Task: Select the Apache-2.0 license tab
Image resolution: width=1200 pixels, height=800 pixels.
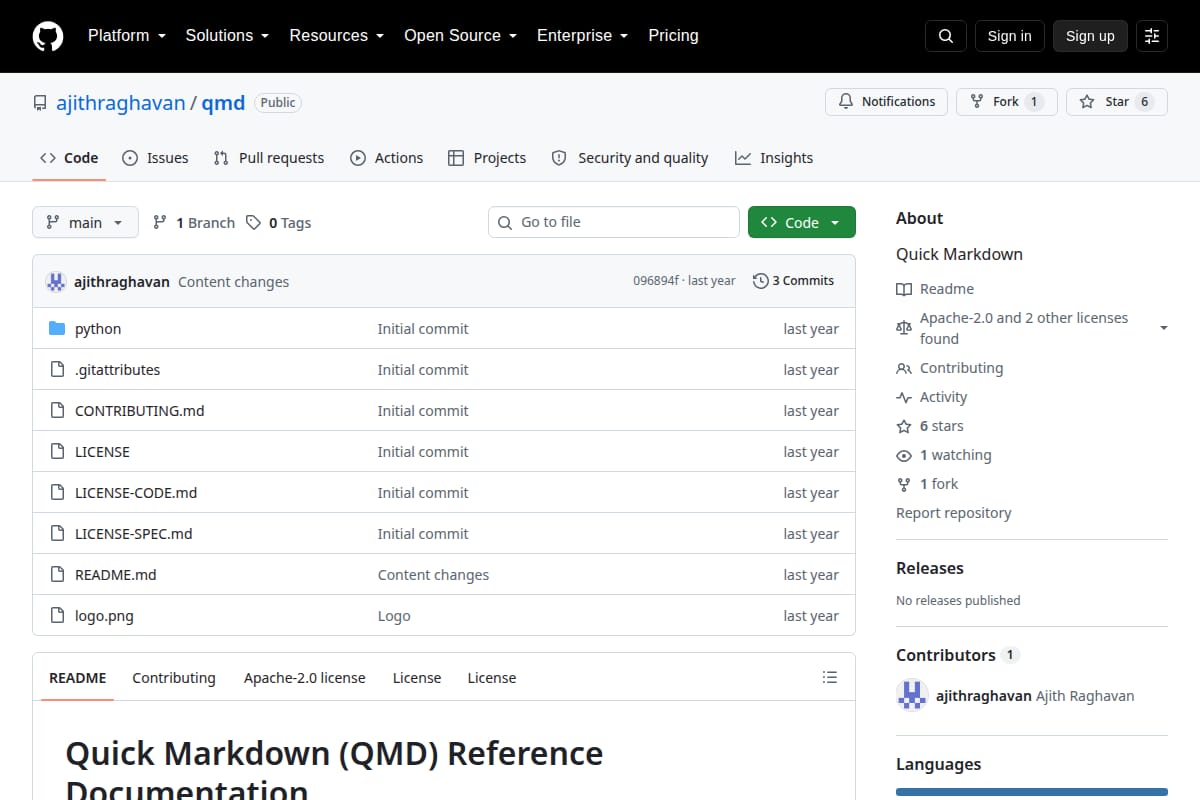Action: pos(305,678)
